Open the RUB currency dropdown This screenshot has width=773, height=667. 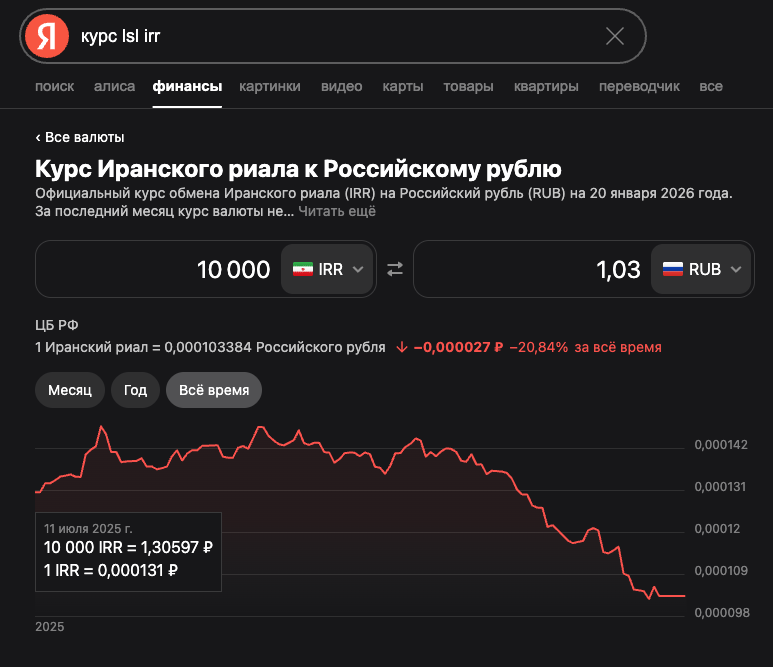[701, 269]
